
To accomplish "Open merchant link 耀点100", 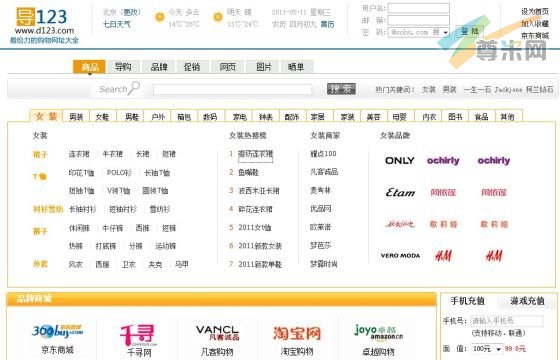I will 323,154.
